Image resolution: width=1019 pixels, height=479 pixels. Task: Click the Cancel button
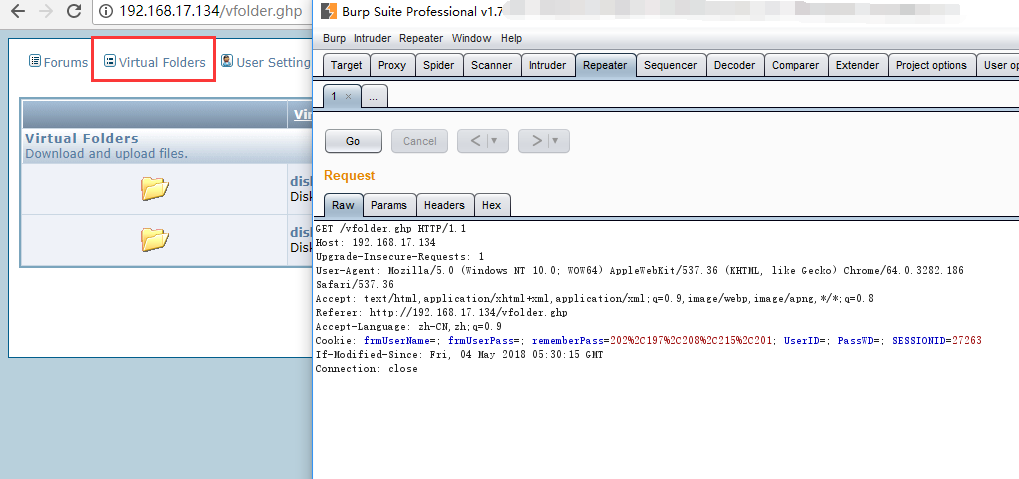click(419, 141)
